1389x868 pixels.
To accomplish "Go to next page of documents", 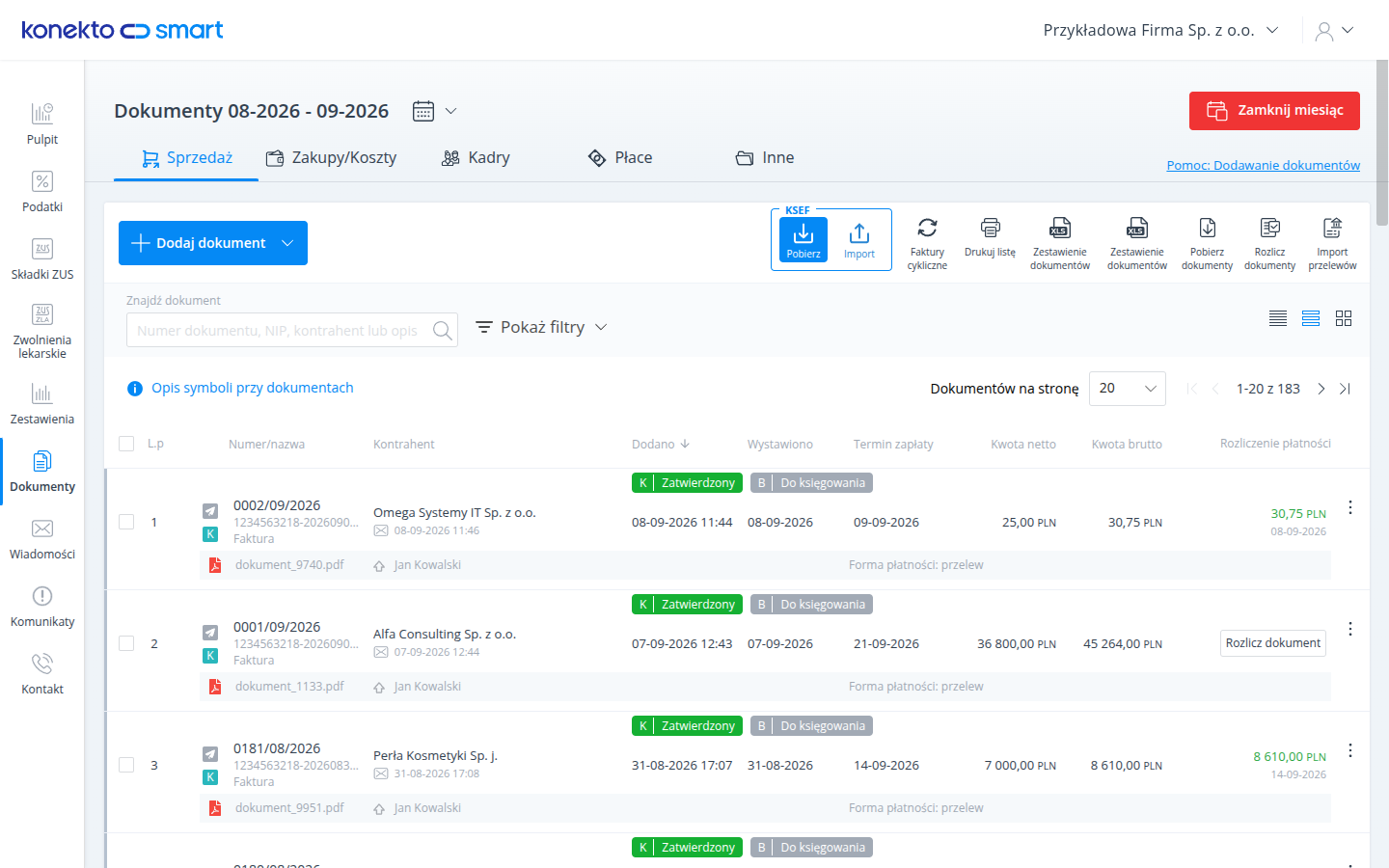I will pyautogui.click(x=1321, y=389).
